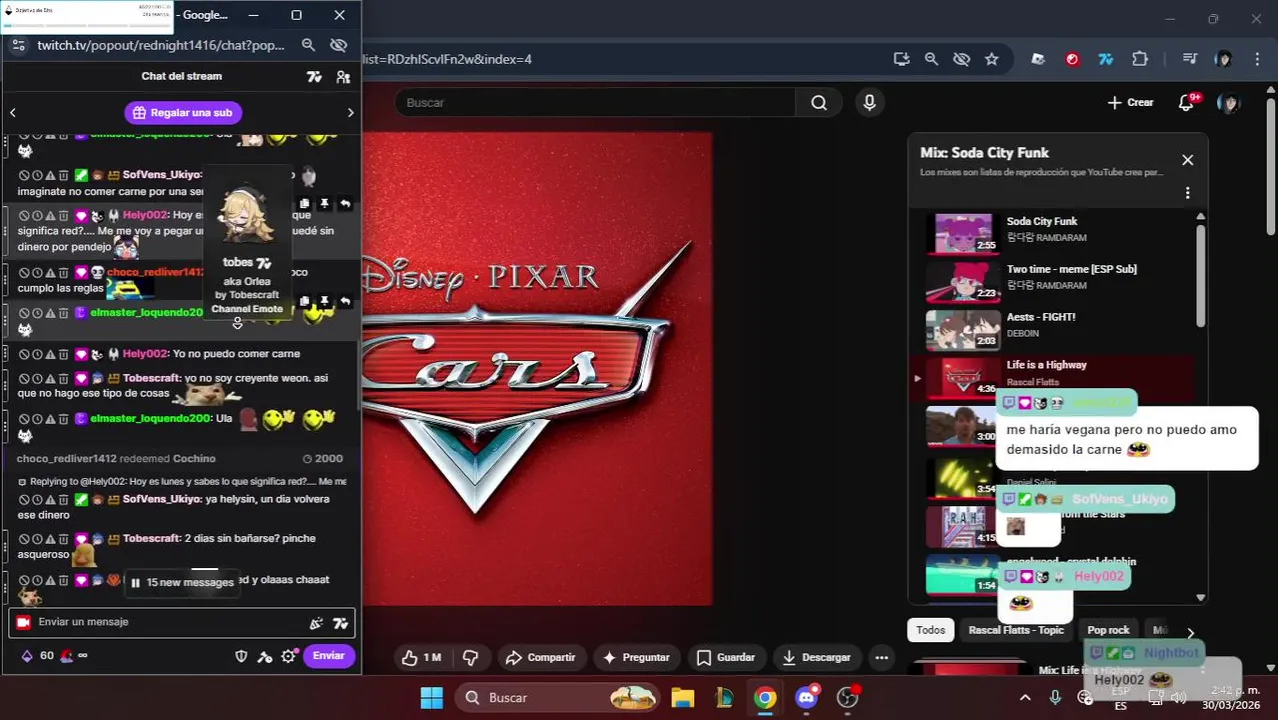
Task: Send message with Enviar button
Action: (329, 656)
